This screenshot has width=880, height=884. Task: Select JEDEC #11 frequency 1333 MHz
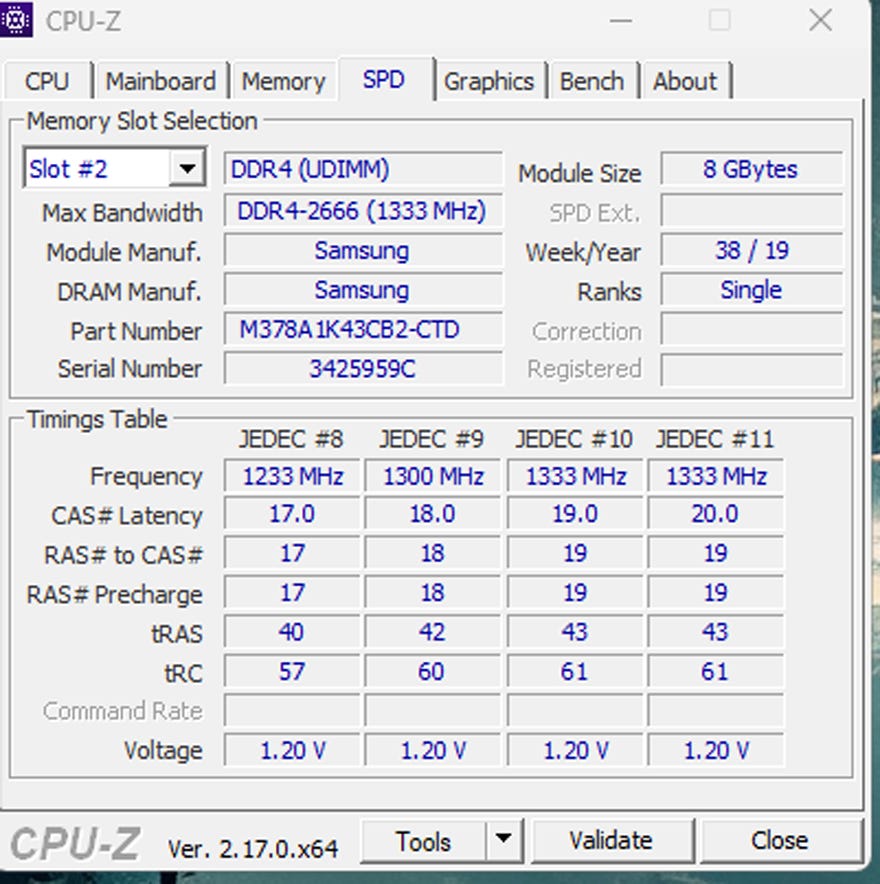pos(716,476)
